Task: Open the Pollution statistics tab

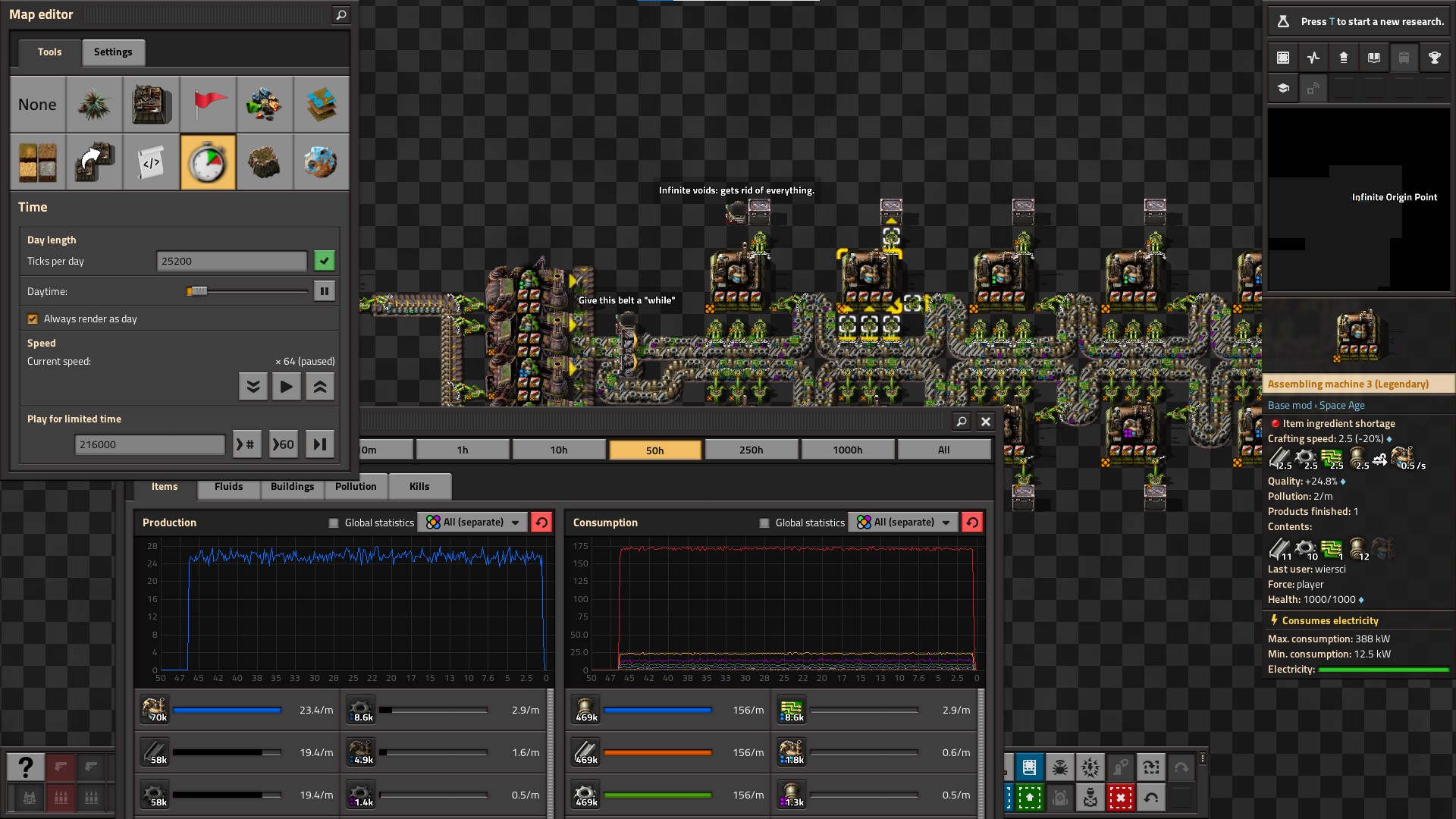Action: click(356, 487)
